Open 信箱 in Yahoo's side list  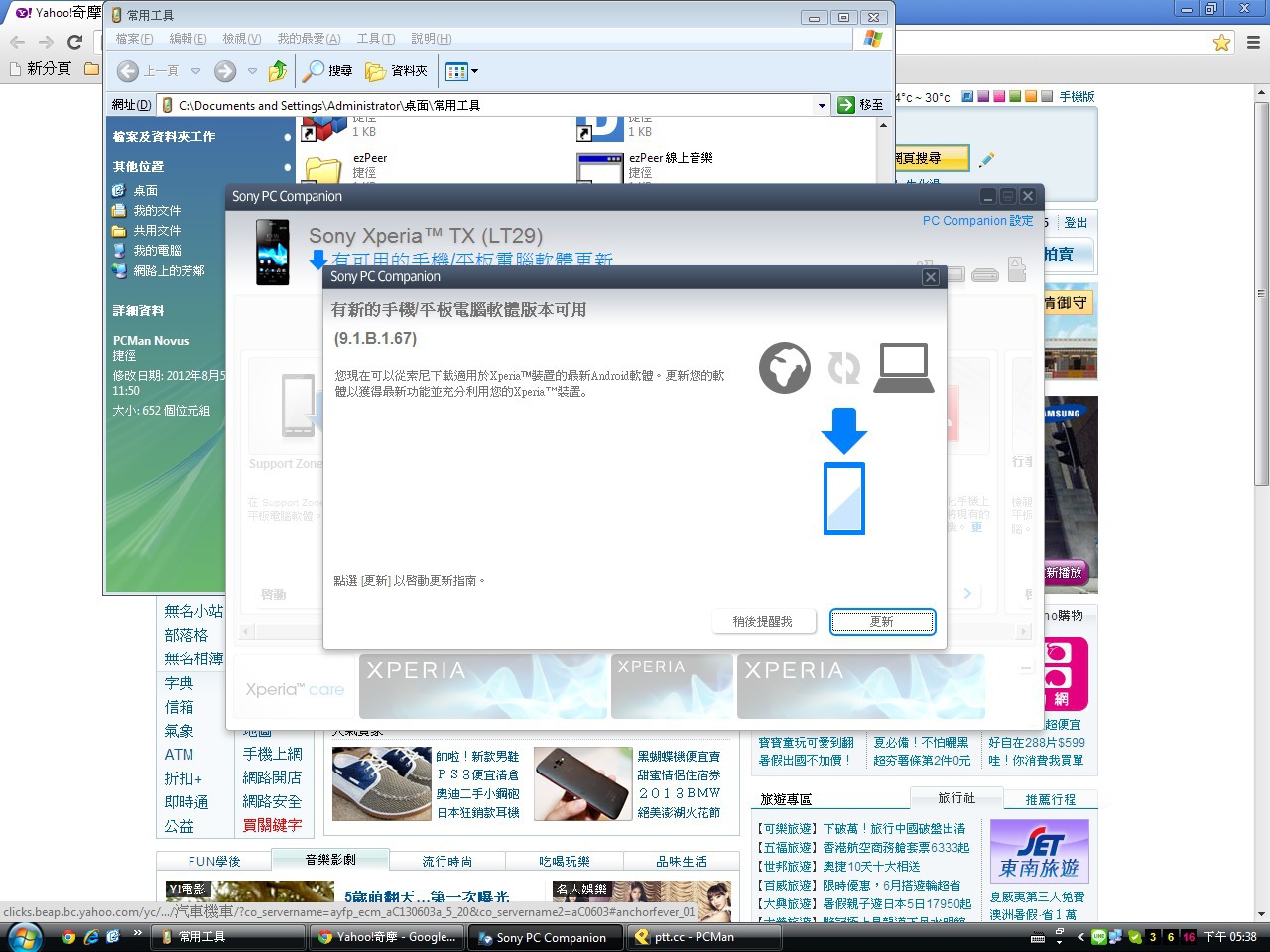tap(180, 707)
